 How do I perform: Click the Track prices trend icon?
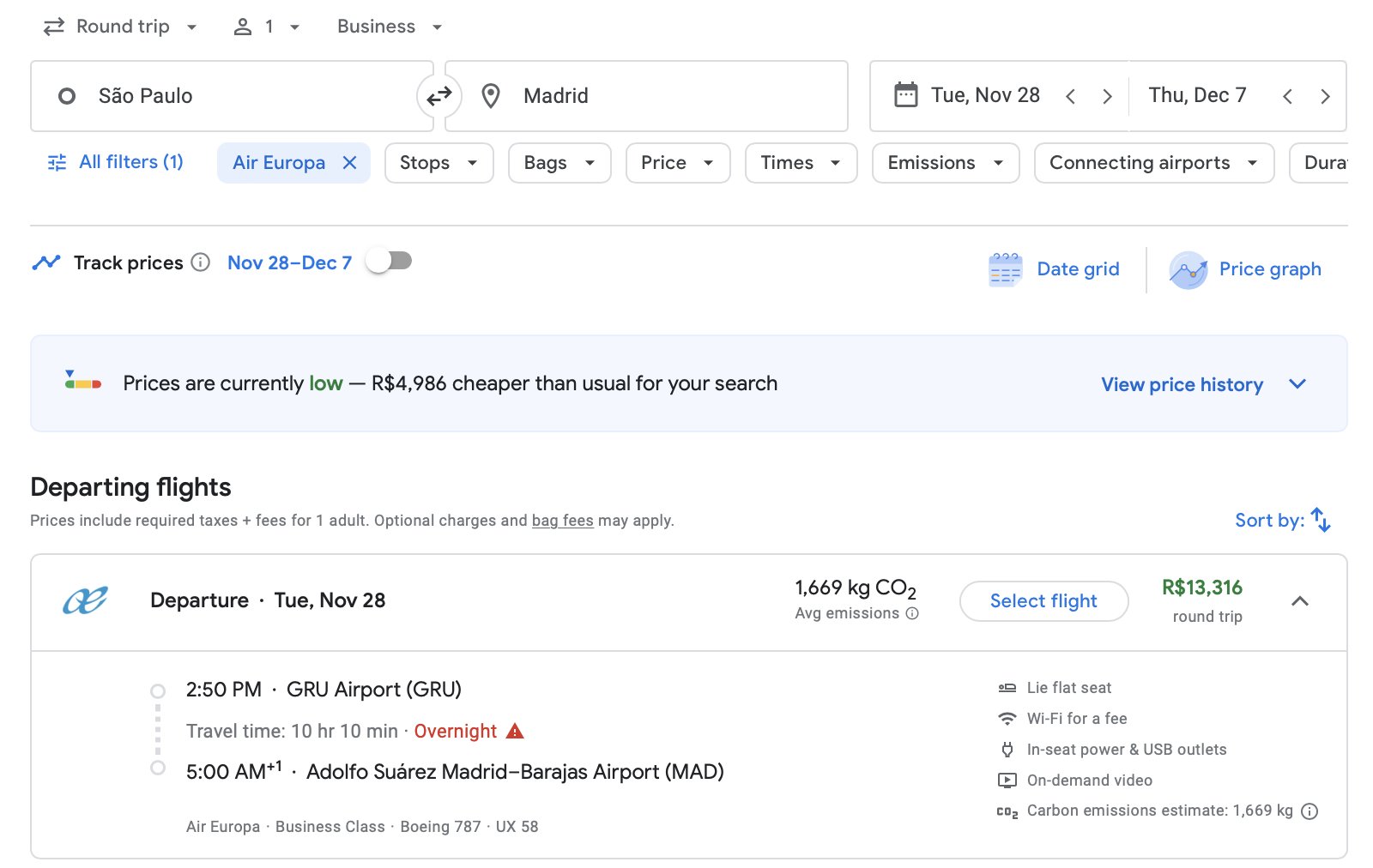(46, 262)
